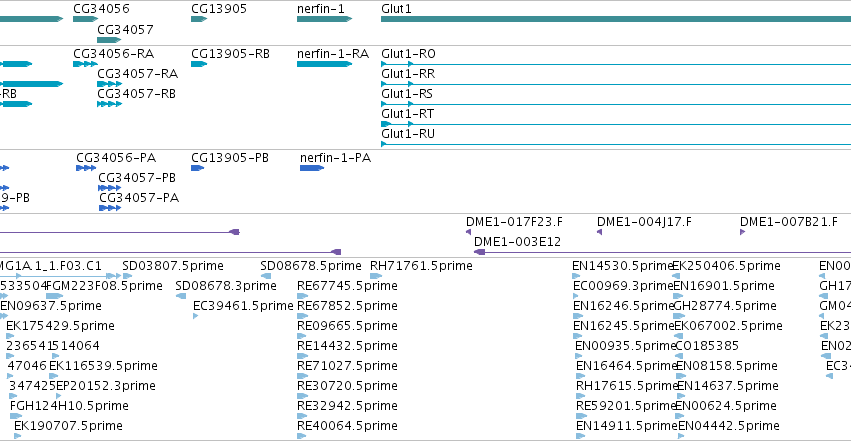This screenshot has height=441, width=851.
Task: Select the EN14530.5prime EST label
Action: point(623,266)
